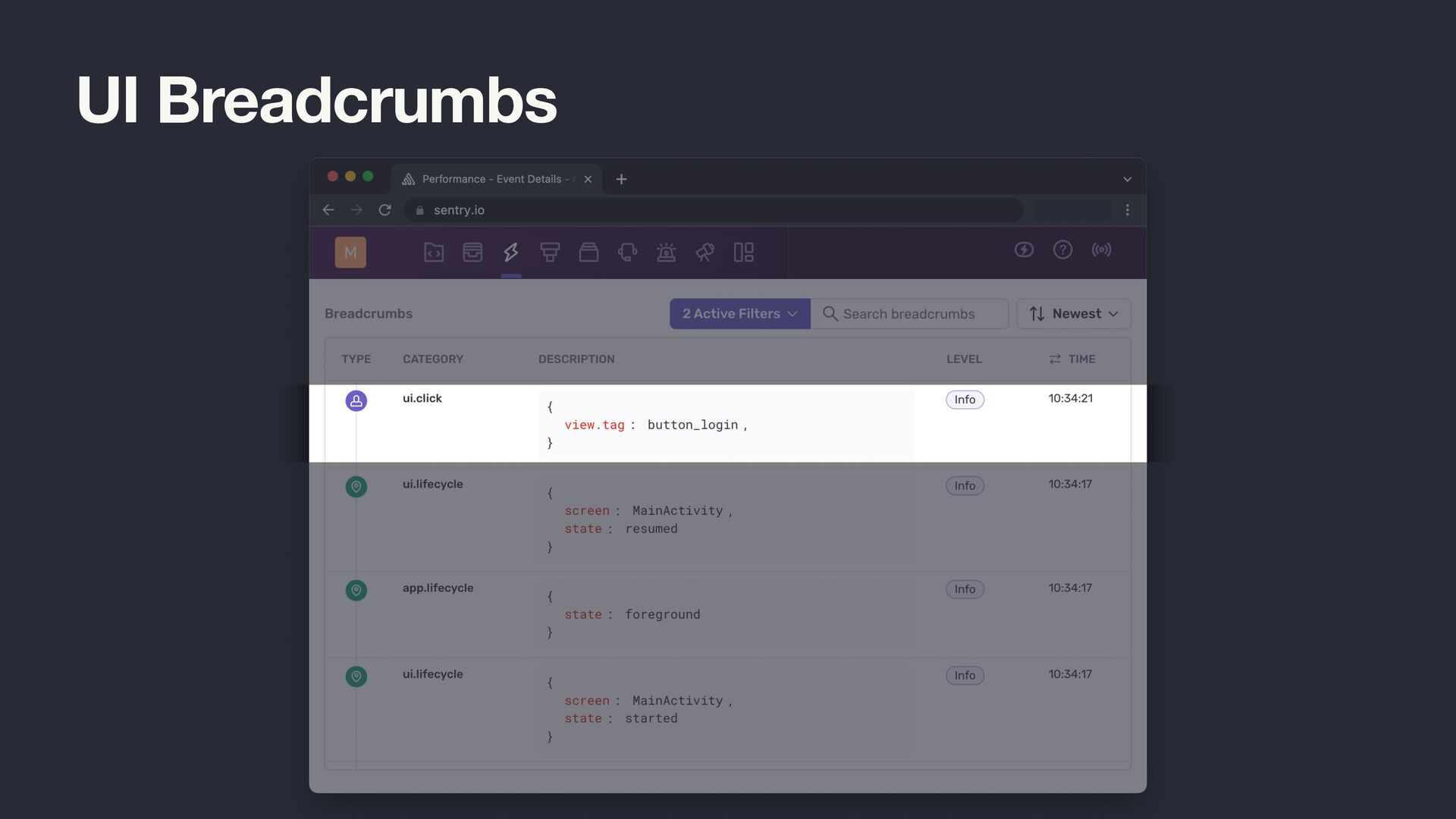Select the Performance lightning icon
This screenshot has height=819, width=1456.
511,252
